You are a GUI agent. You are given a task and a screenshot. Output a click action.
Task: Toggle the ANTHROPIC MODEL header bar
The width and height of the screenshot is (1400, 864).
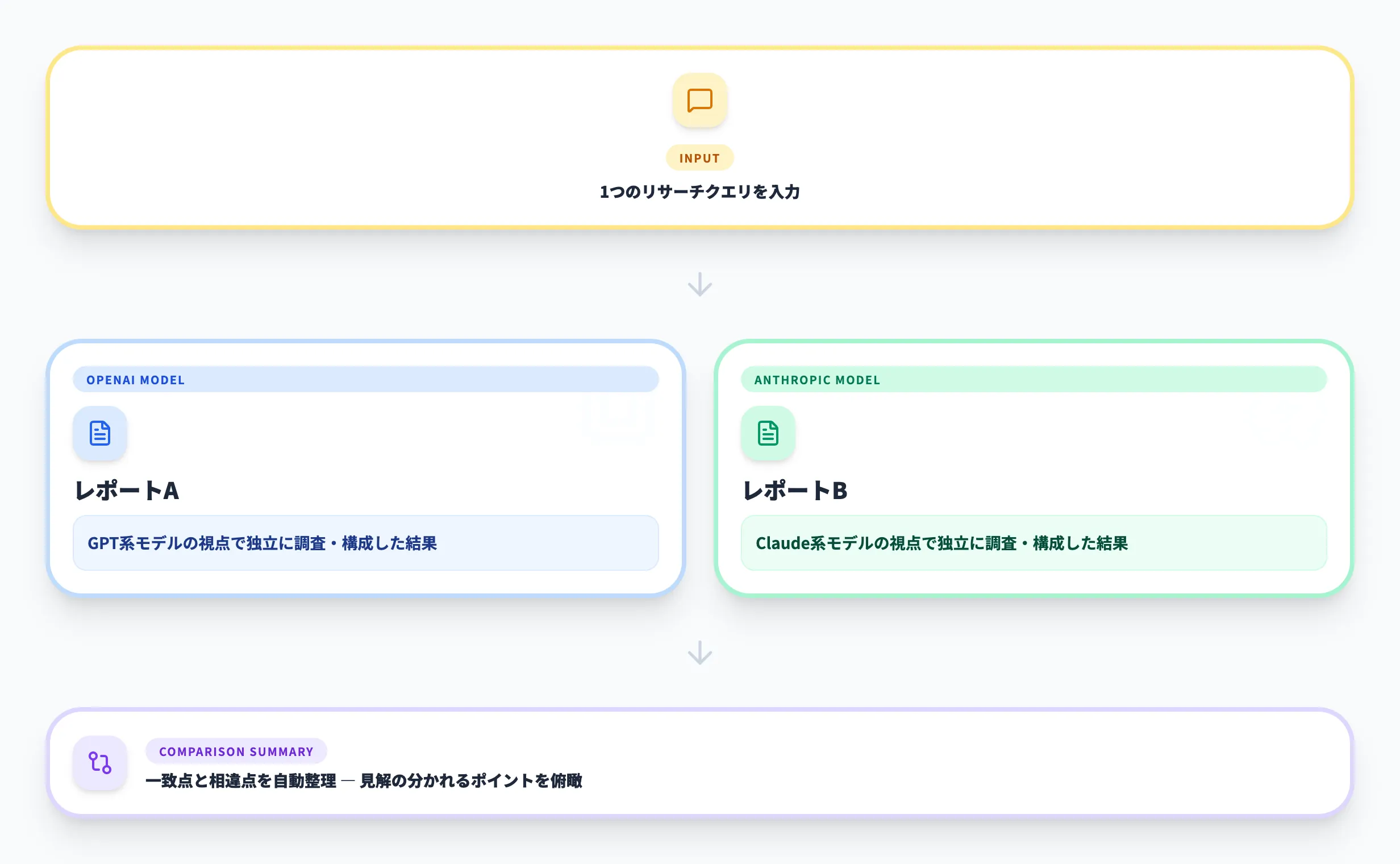pyautogui.click(x=1035, y=380)
